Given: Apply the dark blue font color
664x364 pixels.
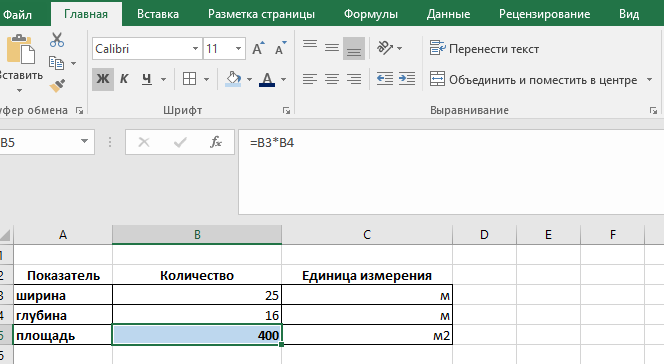Looking at the screenshot, I should click(x=267, y=79).
